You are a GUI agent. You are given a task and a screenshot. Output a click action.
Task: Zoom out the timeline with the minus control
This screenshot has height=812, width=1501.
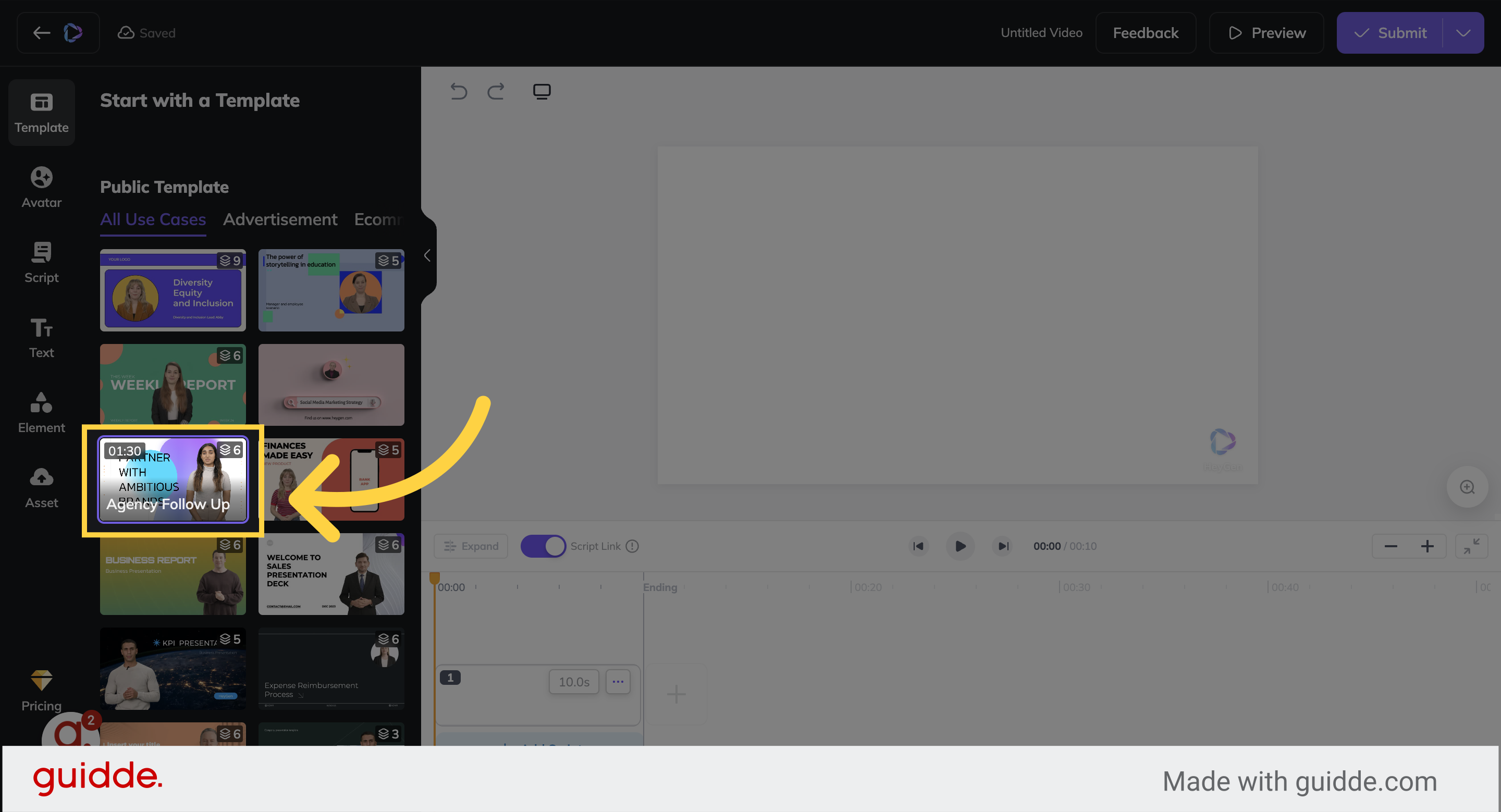pyautogui.click(x=1391, y=546)
